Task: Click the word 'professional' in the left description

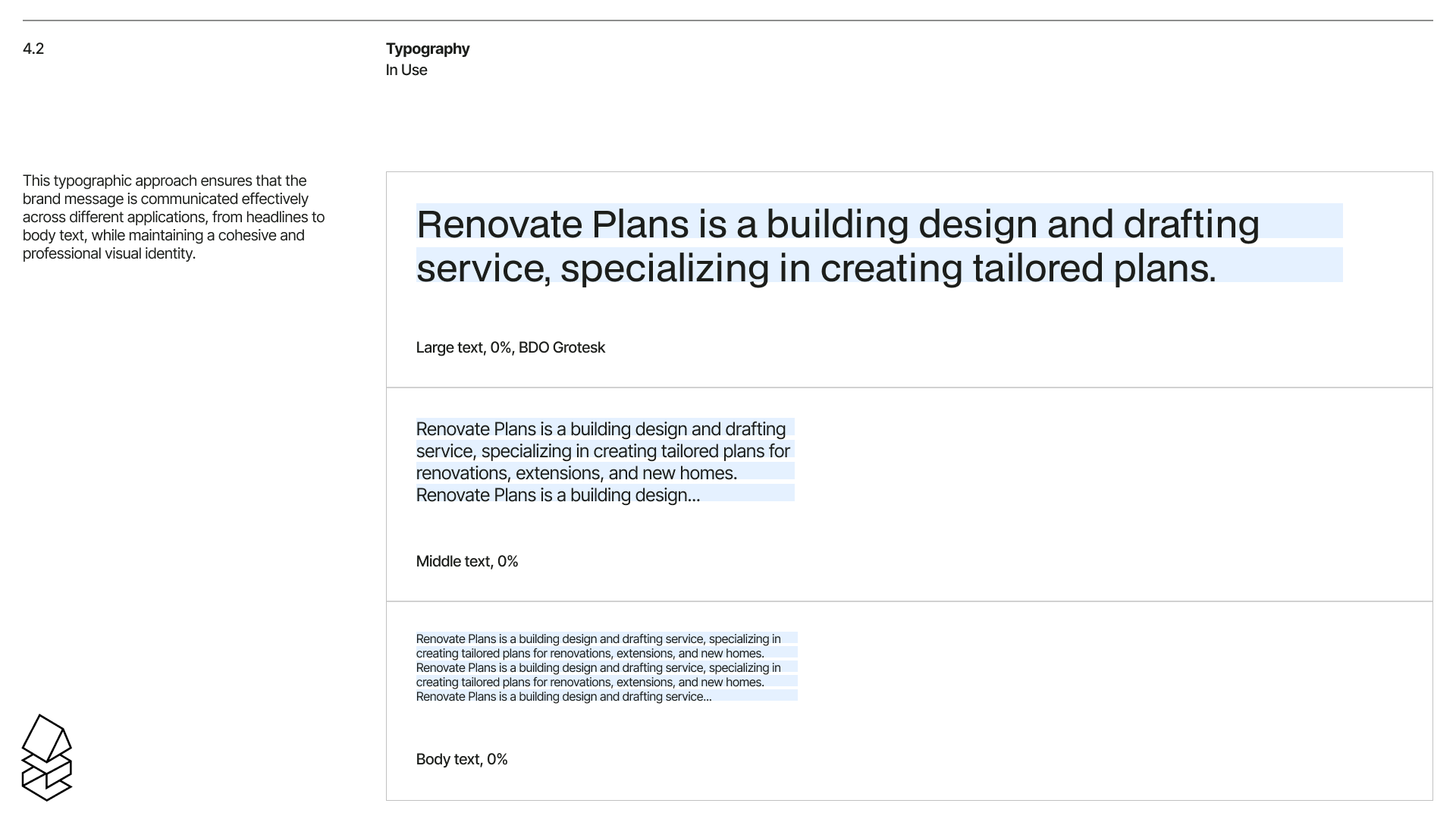Action: coord(62,253)
